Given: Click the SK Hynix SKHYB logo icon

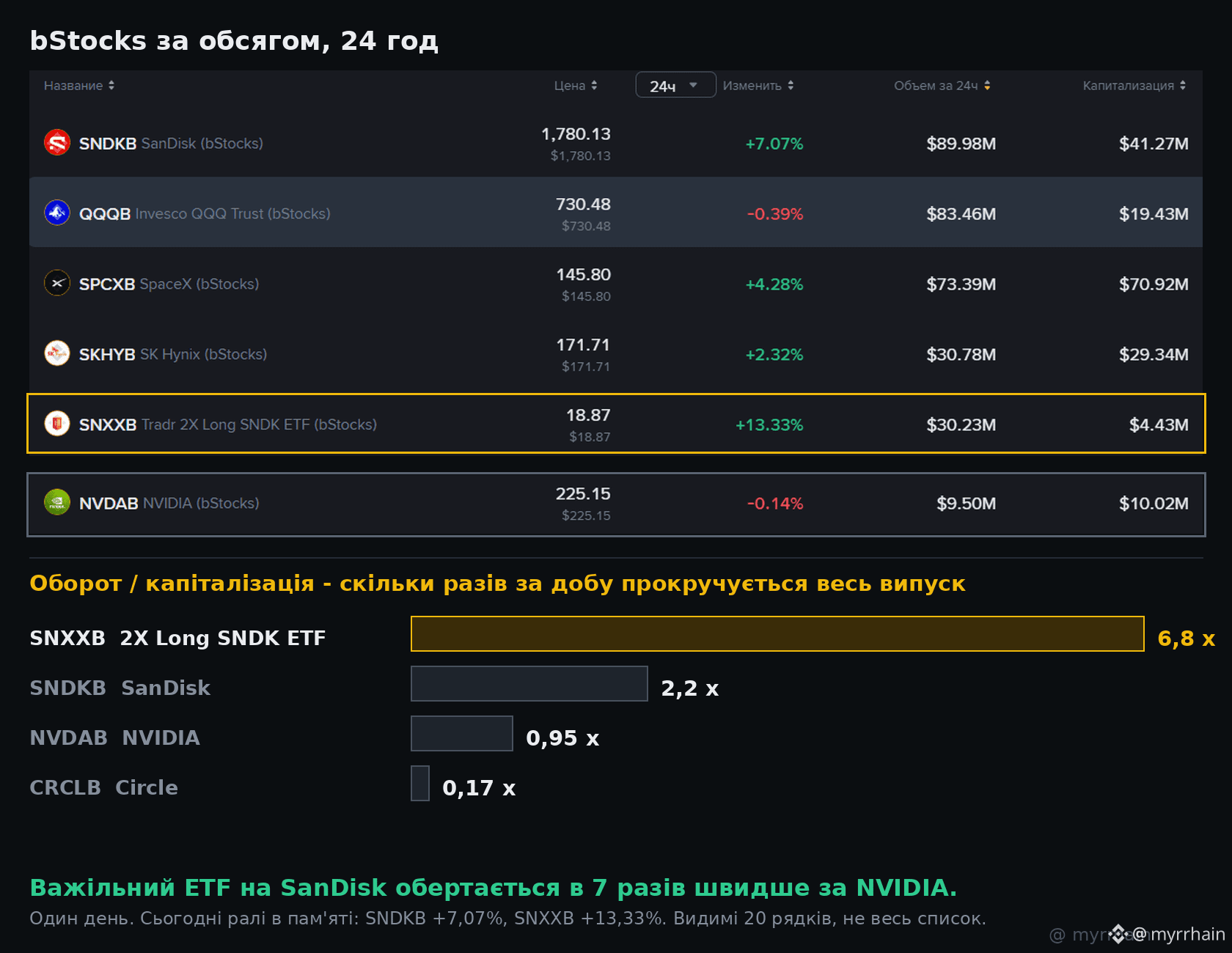Looking at the screenshot, I should click(x=57, y=353).
